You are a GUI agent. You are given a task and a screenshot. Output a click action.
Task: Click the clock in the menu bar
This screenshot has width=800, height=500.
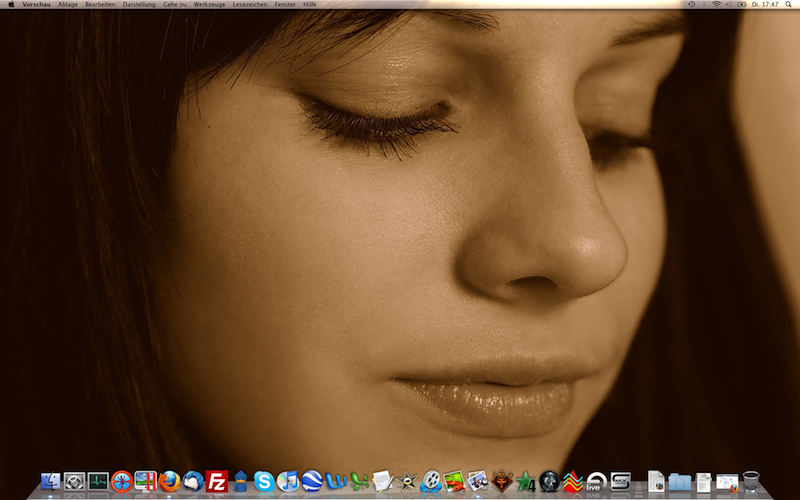765,5
